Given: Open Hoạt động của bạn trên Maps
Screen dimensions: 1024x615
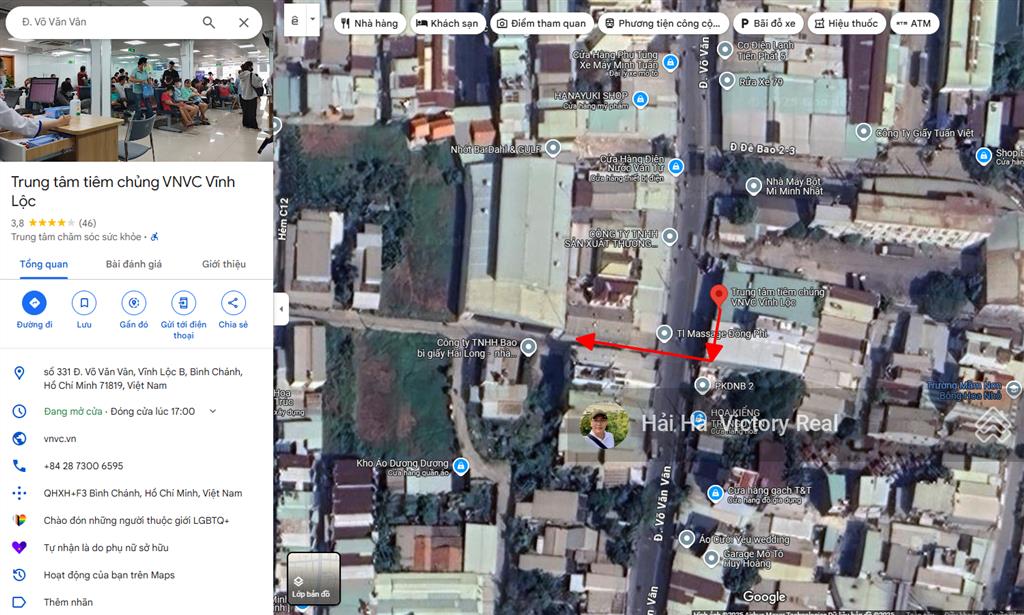Looking at the screenshot, I should [x=109, y=575].
